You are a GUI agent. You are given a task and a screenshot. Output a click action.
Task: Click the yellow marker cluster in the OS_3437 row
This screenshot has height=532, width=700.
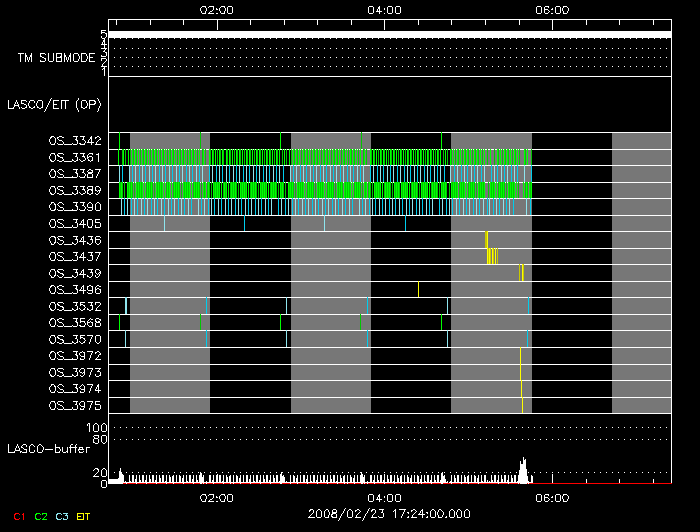coord(492,257)
